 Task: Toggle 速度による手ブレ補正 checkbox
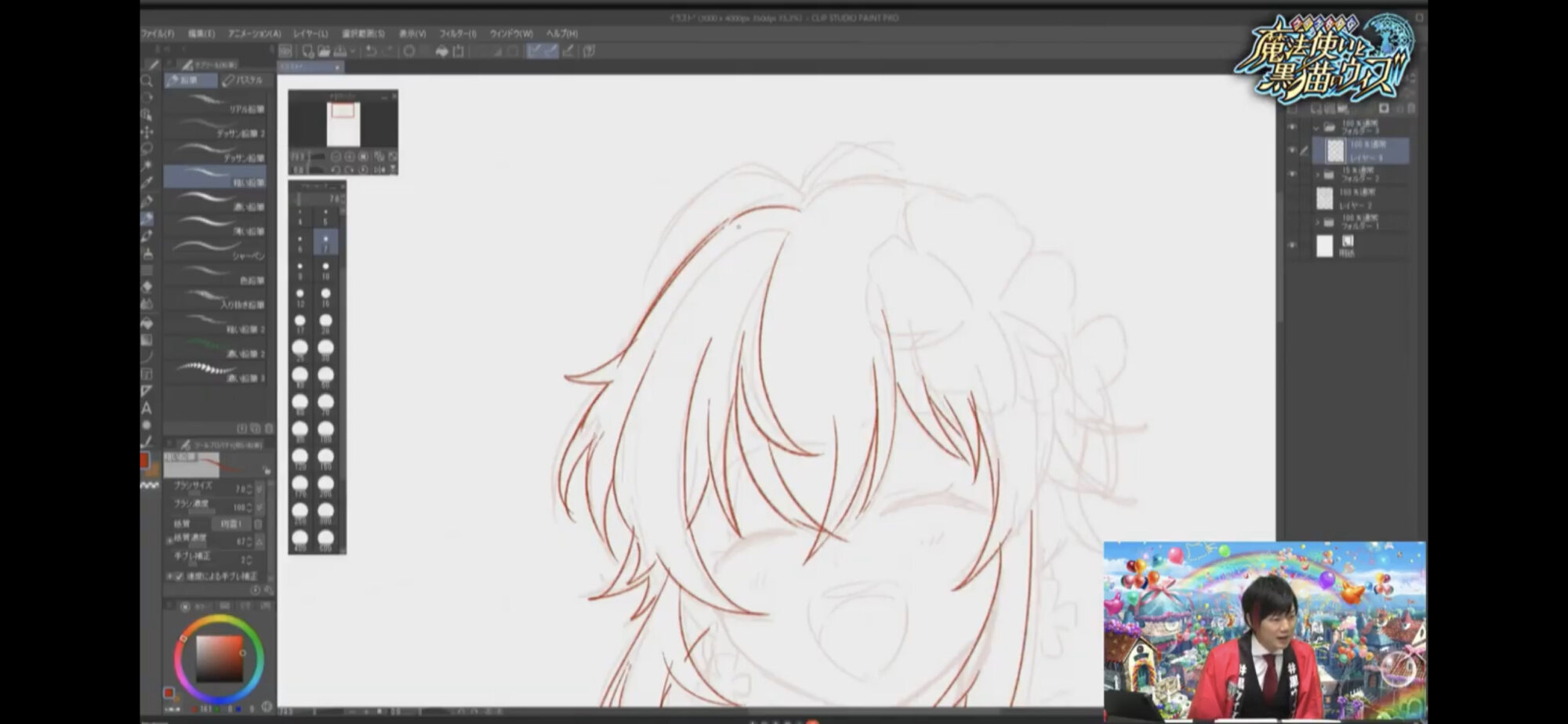pyautogui.click(x=180, y=577)
